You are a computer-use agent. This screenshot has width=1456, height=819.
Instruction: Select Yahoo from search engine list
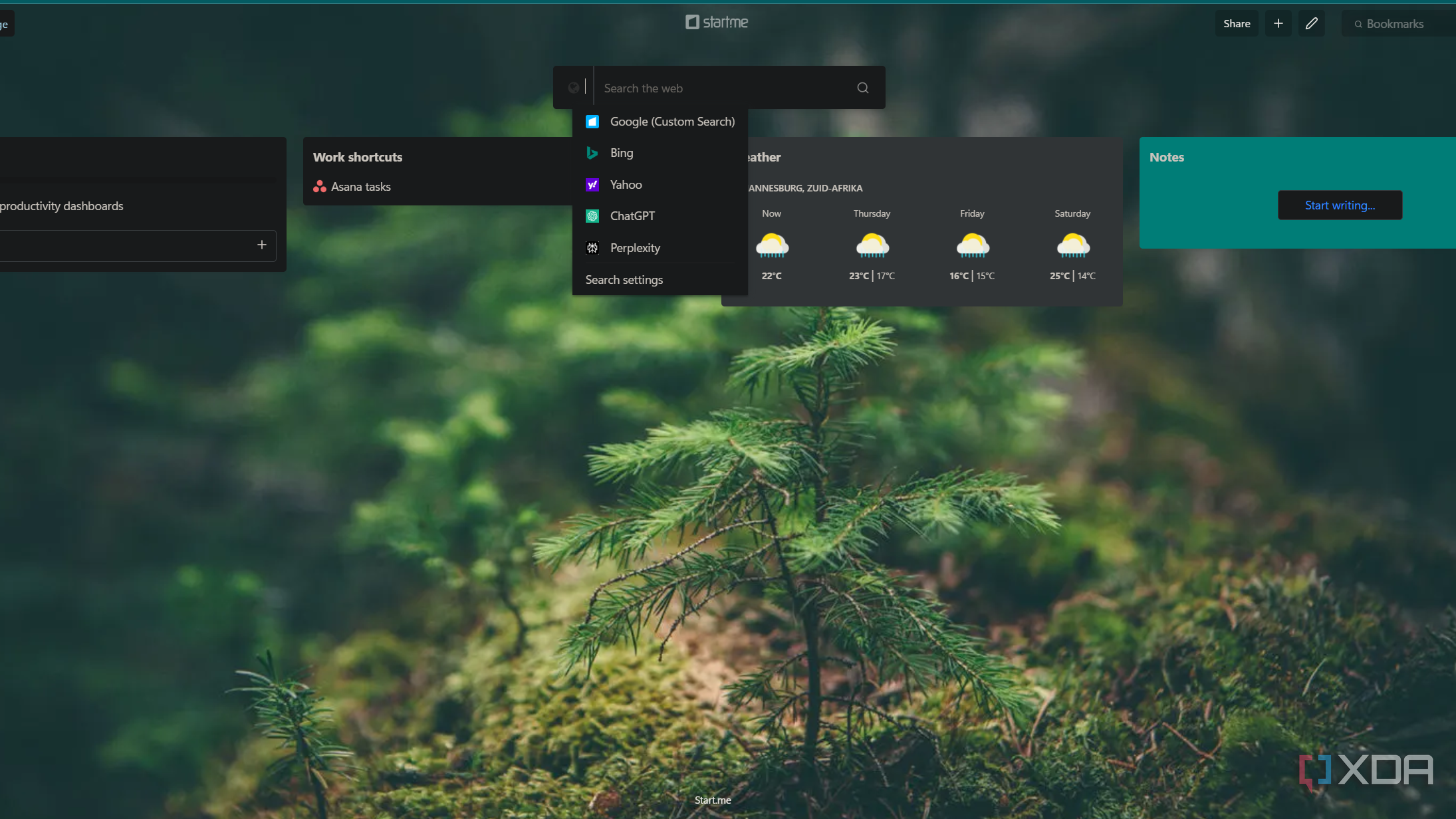point(660,185)
